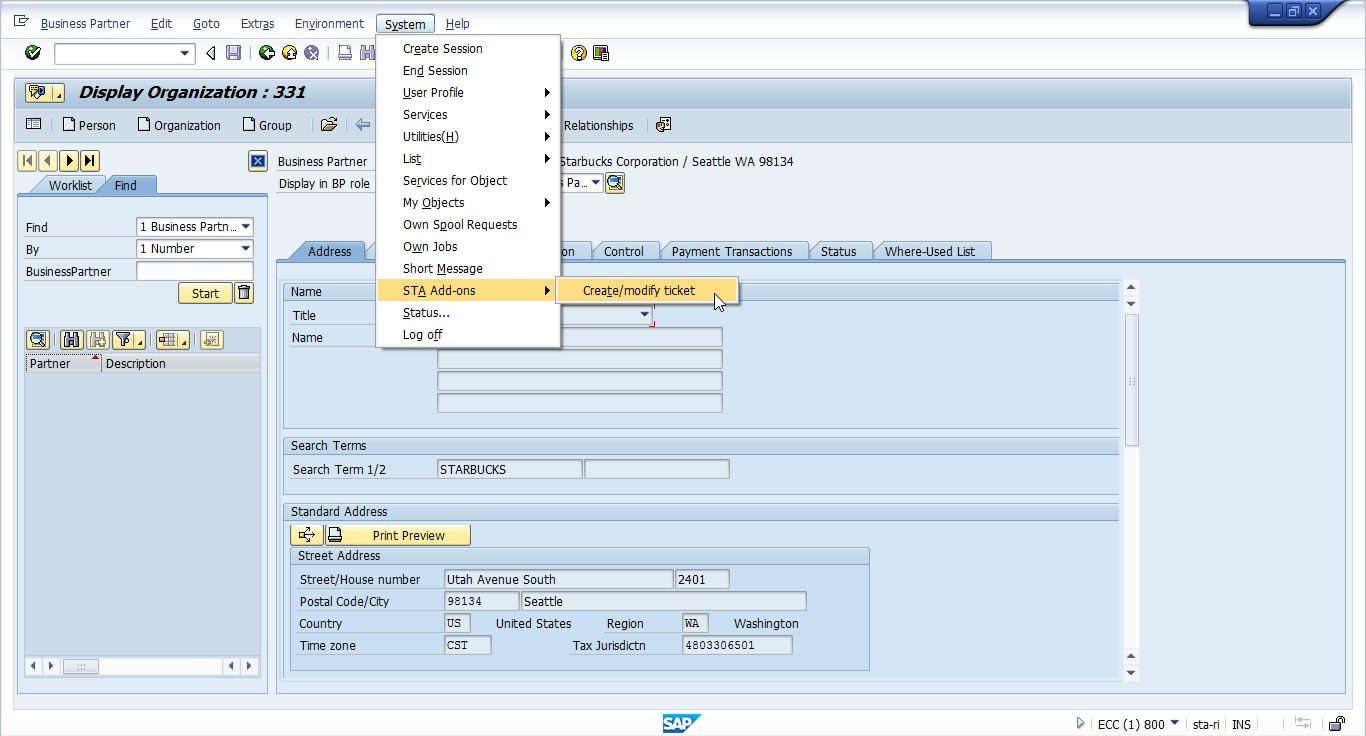
Task: Open the command field dropdown arrow
Action: click(x=185, y=53)
